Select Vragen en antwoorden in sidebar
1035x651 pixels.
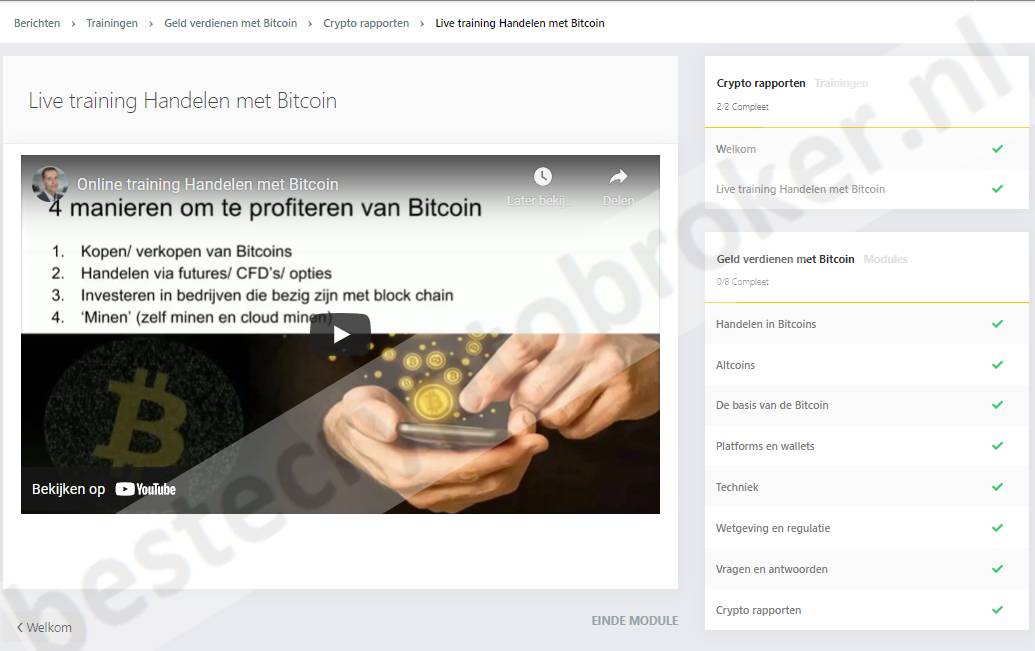pyautogui.click(x=867, y=569)
